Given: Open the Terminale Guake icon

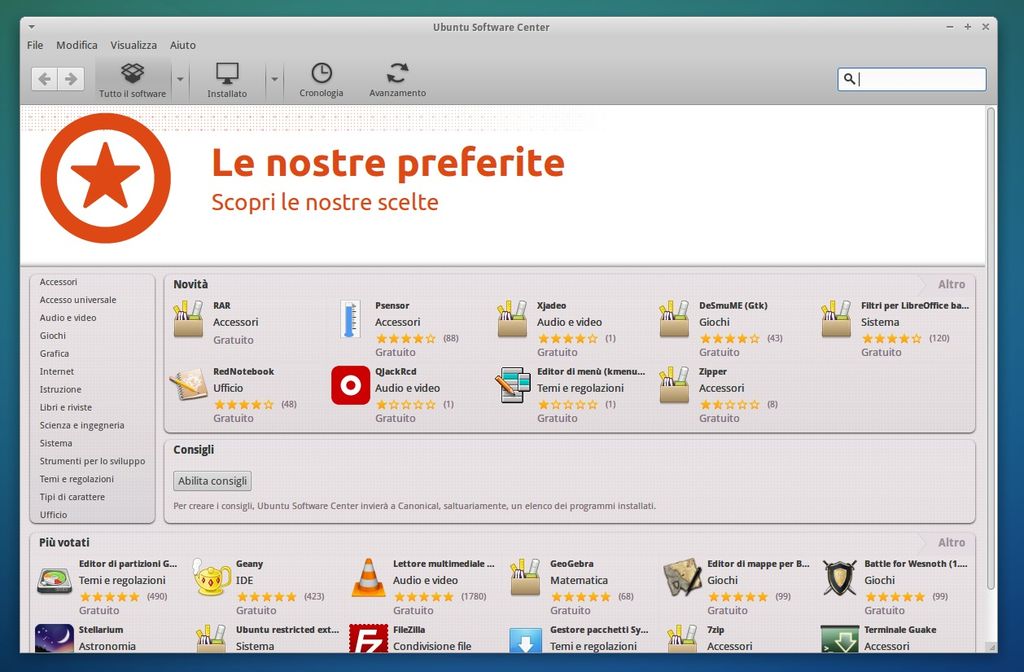Looking at the screenshot, I should (839, 639).
